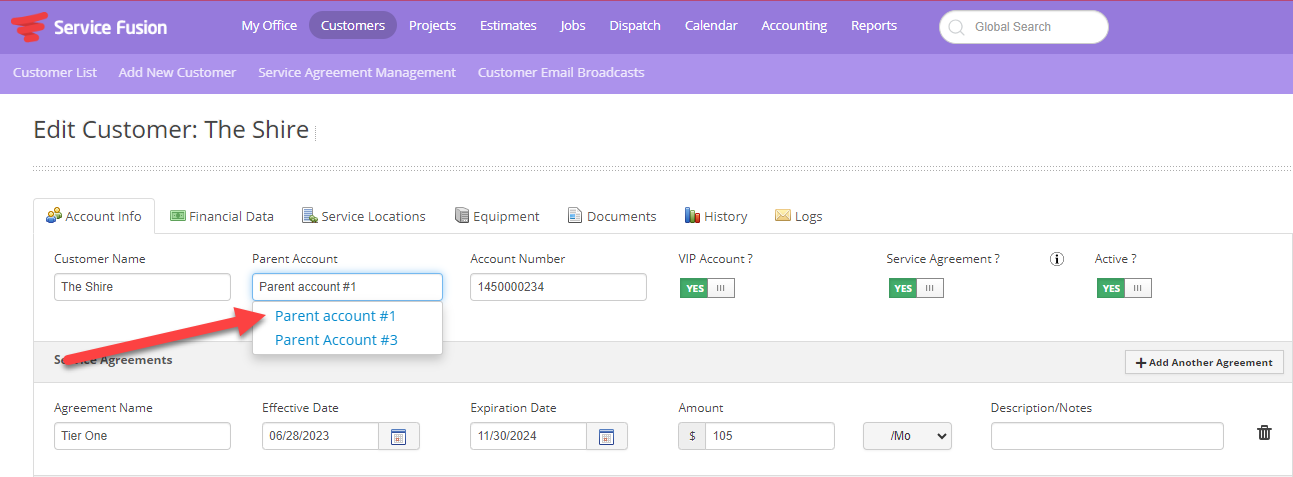Viewport: 1293px width, 477px height.
Task: Delete the Tier One agreement with trash icon
Action: 1265,433
